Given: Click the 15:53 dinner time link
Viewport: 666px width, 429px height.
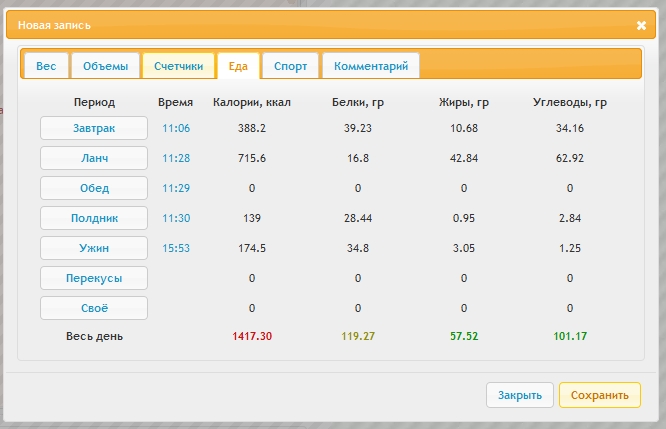Looking at the screenshot, I should (x=176, y=247).
